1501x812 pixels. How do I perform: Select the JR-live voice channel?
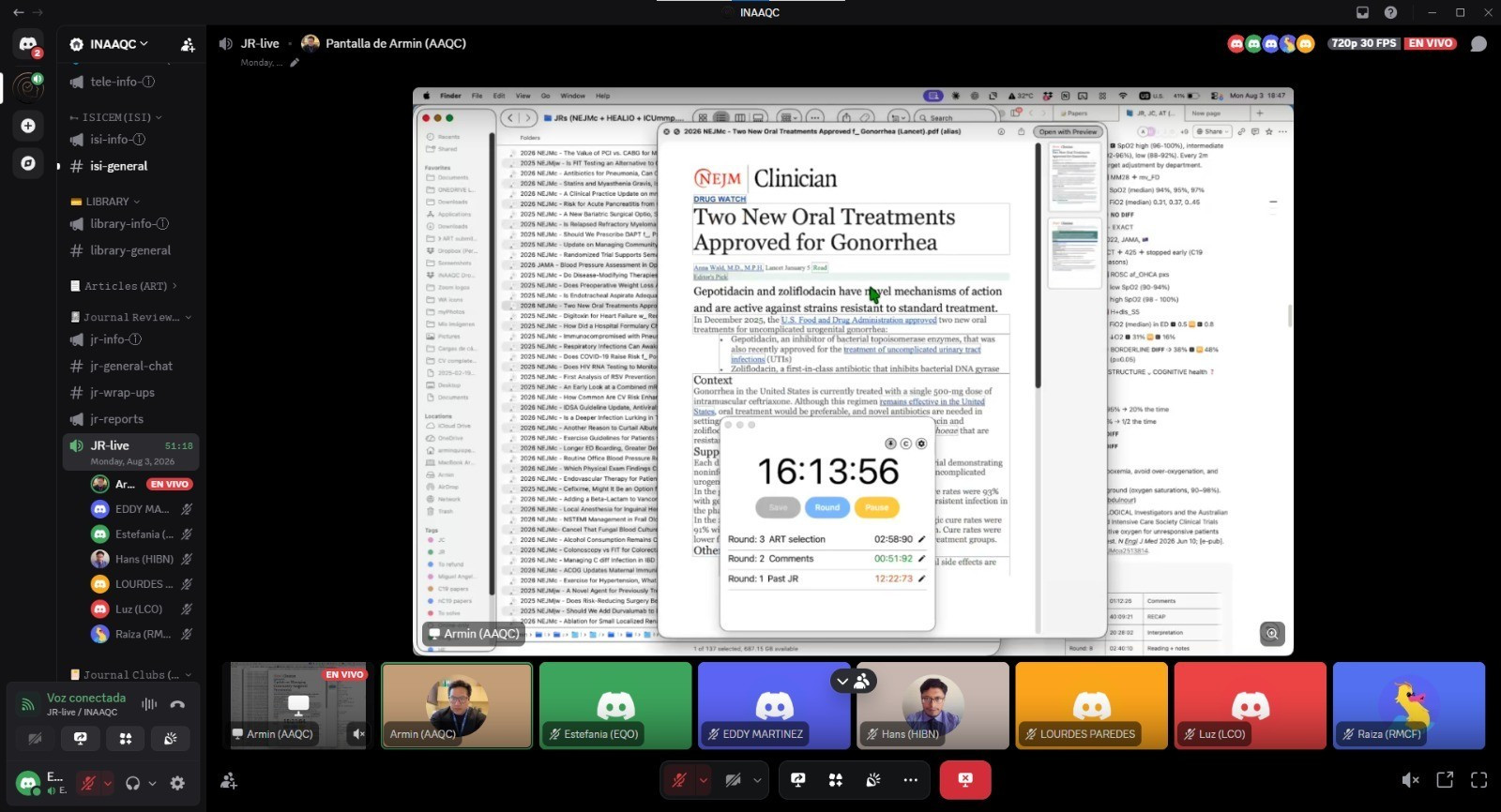pos(131,452)
